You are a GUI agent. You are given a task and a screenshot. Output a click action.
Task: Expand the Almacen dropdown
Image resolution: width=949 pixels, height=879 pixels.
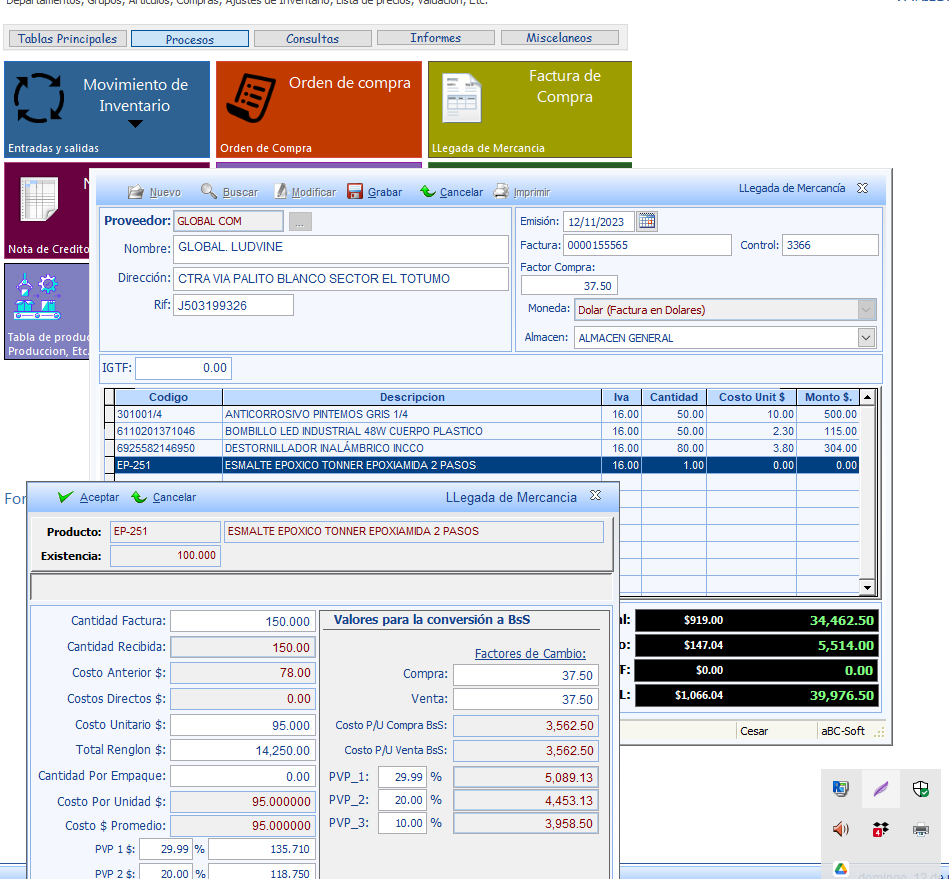[x=866, y=338]
